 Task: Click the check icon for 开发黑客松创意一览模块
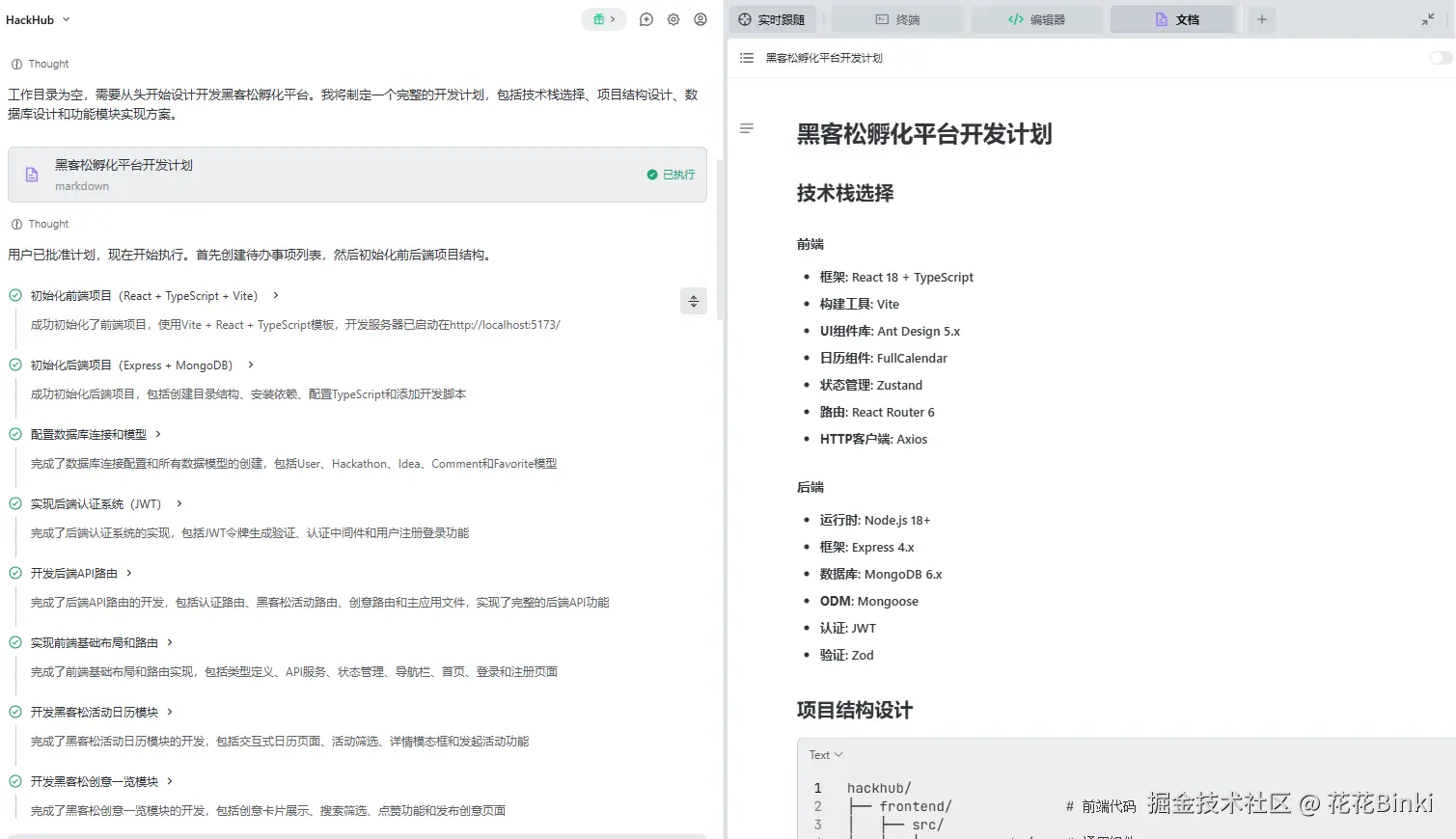pos(15,781)
